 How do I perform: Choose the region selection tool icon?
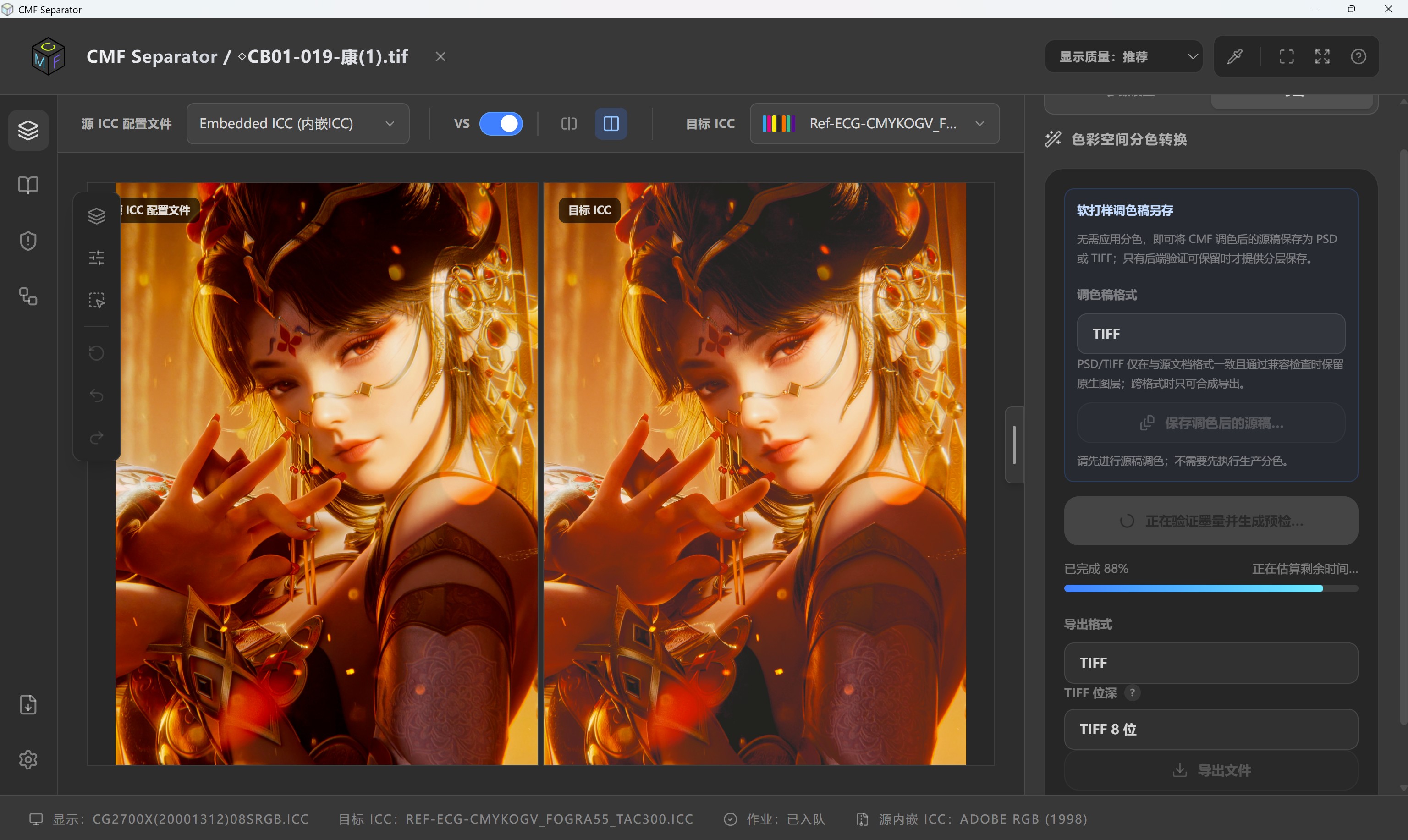pyautogui.click(x=97, y=300)
